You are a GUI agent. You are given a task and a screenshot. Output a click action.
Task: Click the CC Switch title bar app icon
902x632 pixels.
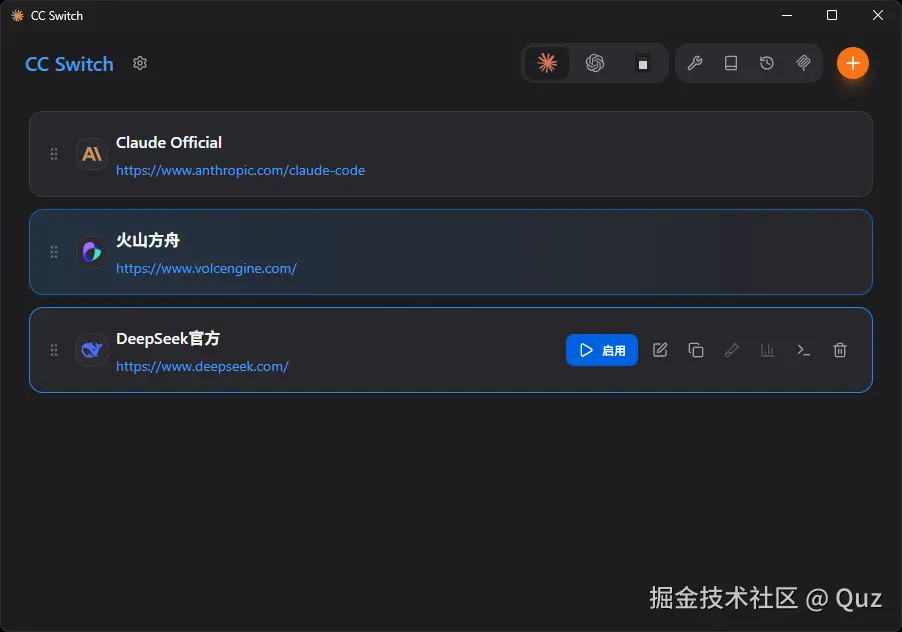coord(17,16)
